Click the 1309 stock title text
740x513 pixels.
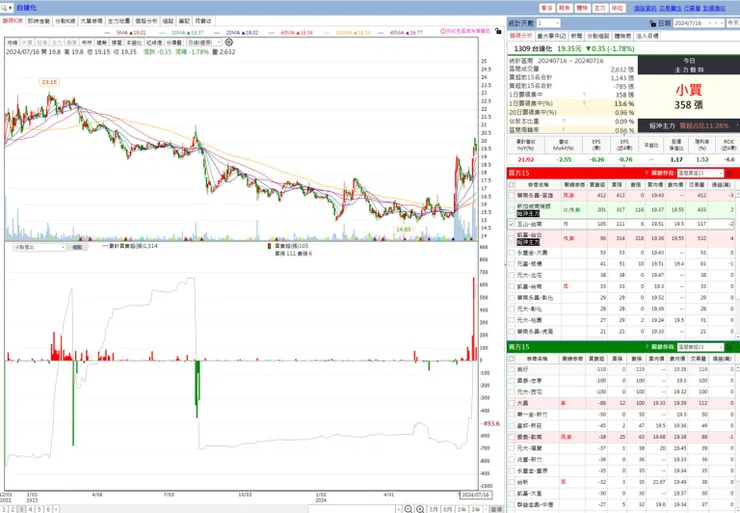[533, 49]
